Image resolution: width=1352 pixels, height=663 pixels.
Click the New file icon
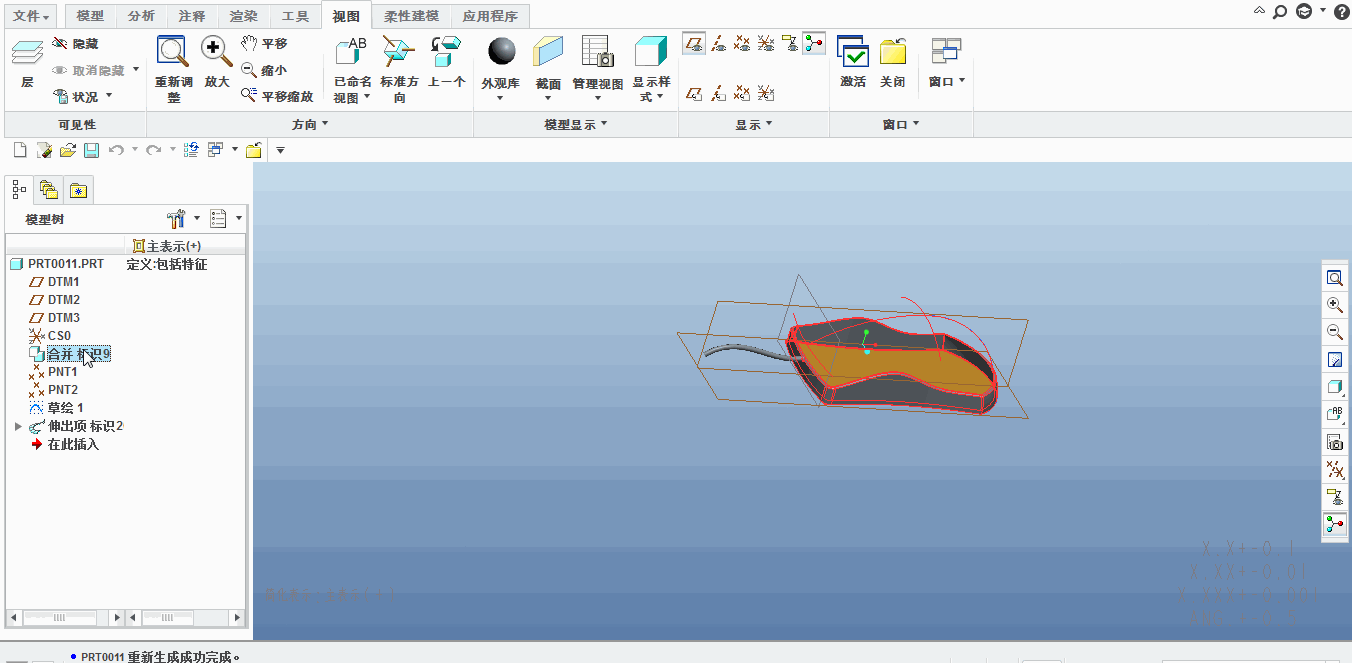(19, 150)
